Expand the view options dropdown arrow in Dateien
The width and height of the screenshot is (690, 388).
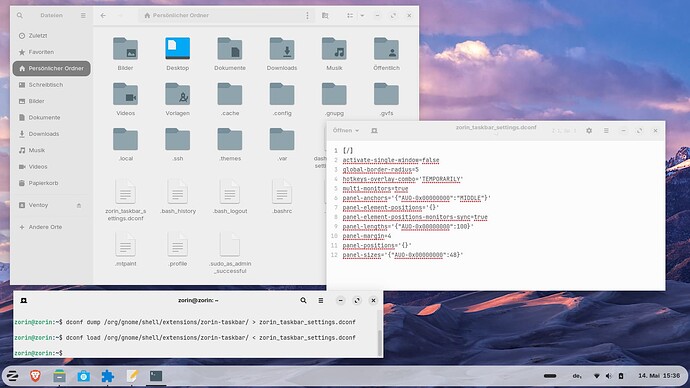pos(362,15)
